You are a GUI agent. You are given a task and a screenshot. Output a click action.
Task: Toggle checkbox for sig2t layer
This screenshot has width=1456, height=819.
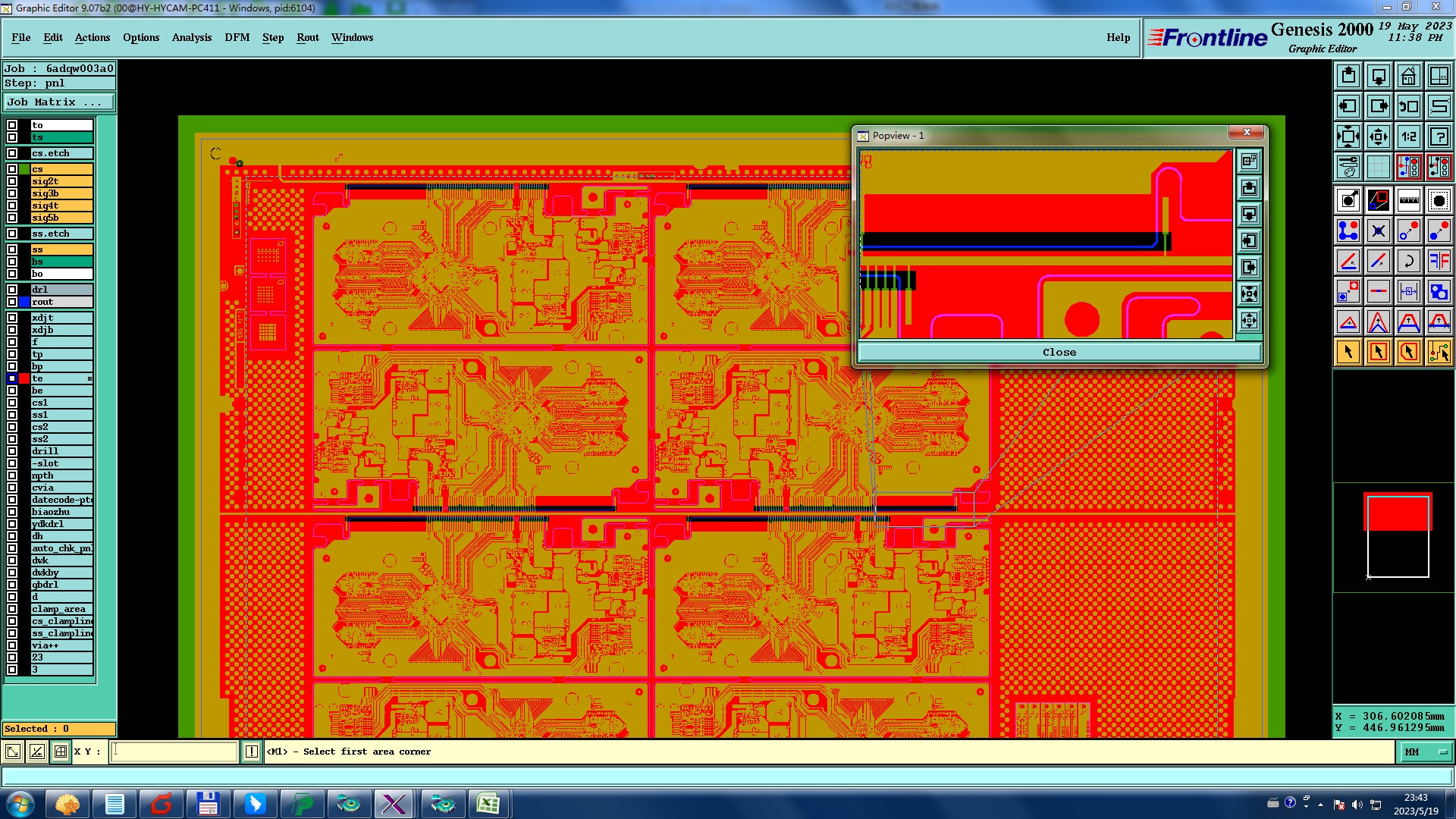[x=12, y=181]
